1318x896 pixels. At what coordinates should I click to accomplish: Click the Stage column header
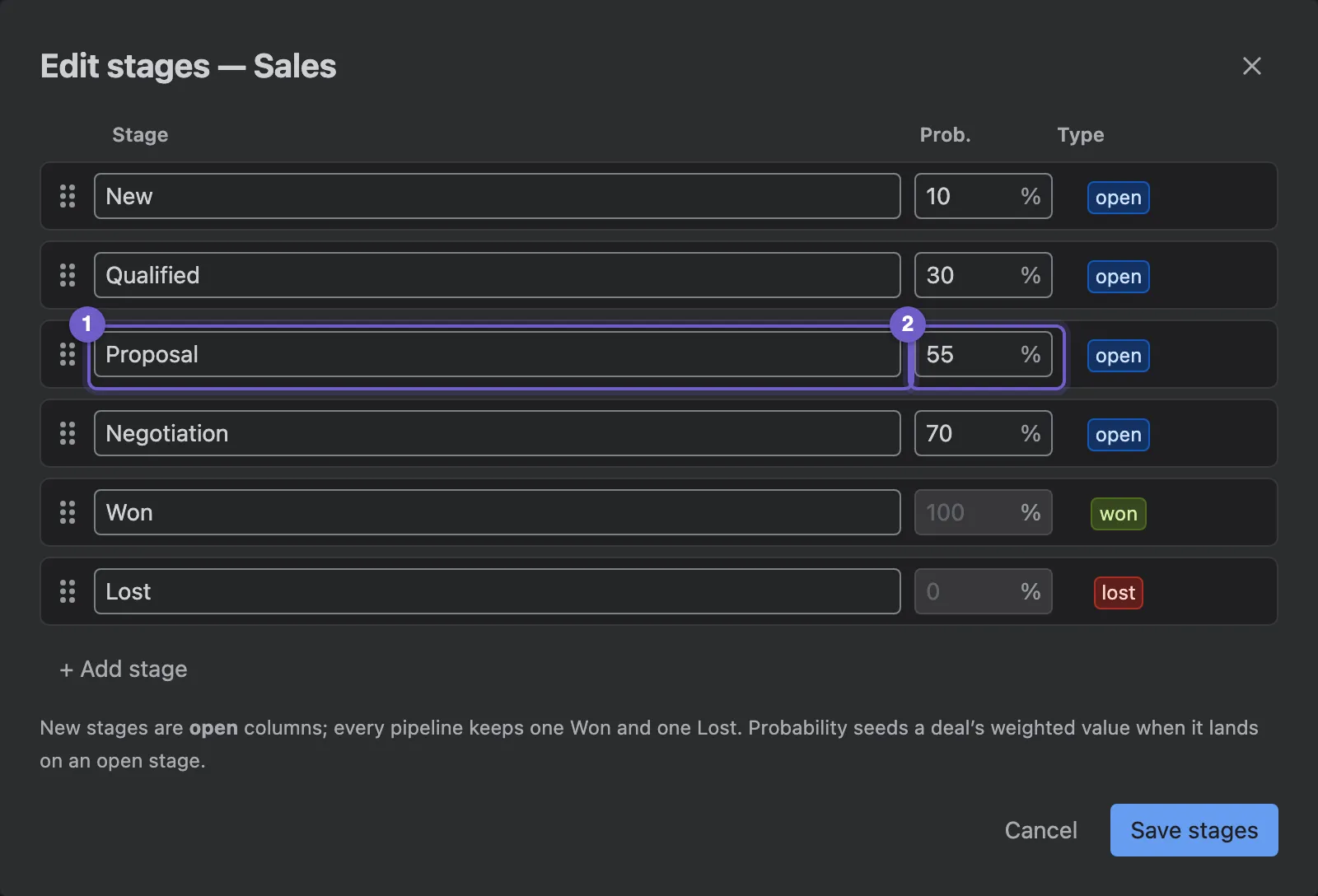[x=140, y=135]
